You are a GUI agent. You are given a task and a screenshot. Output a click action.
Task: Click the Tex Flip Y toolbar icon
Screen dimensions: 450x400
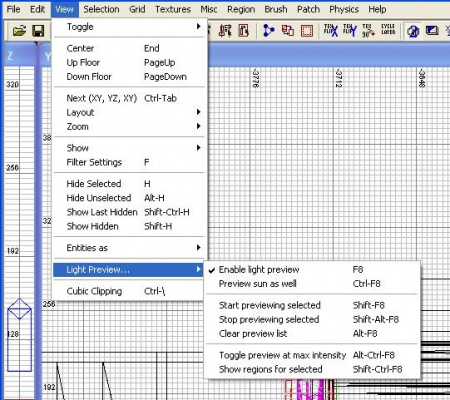[x=350, y=30]
